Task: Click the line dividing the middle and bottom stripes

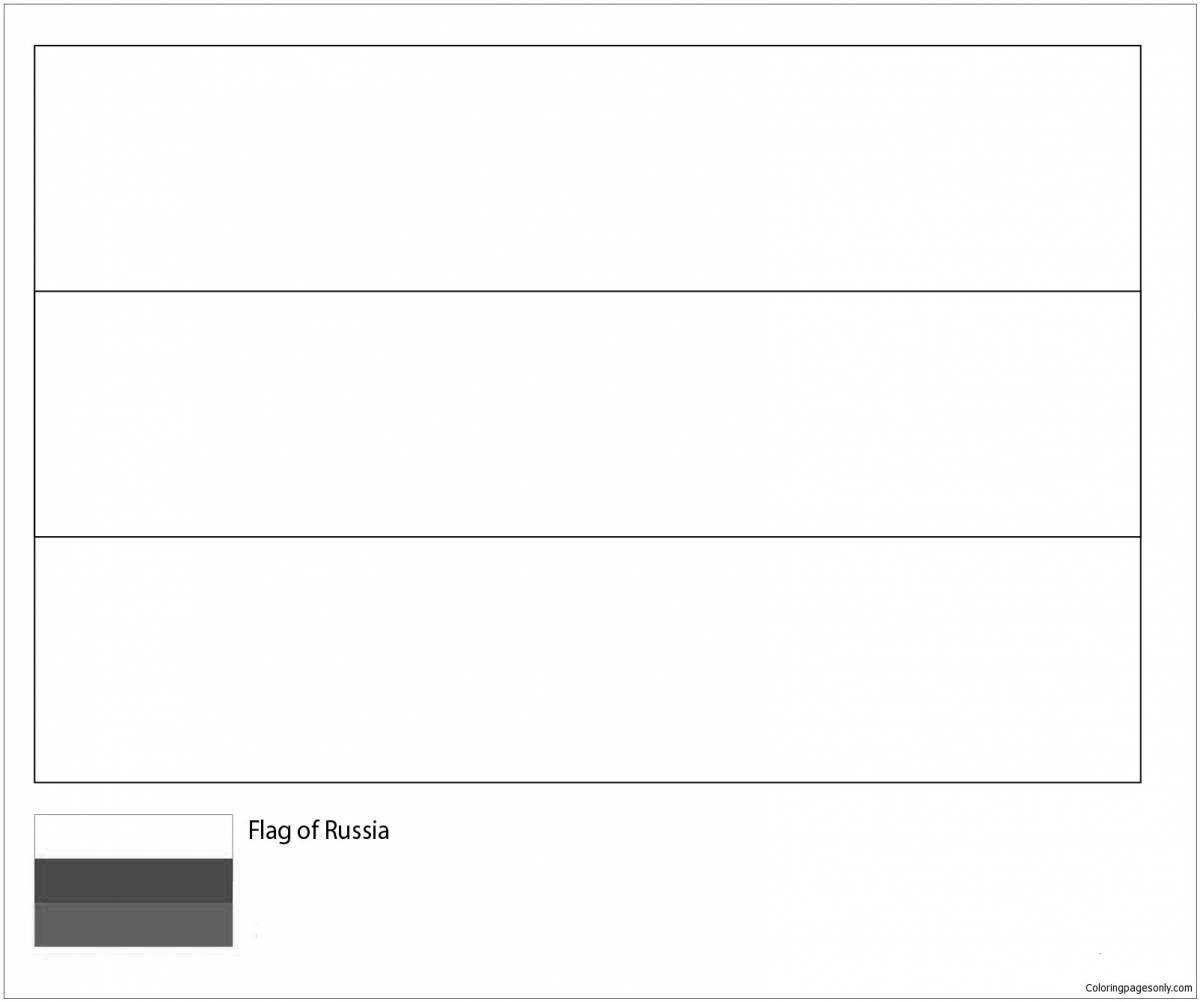Action: pyautogui.click(x=587, y=537)
